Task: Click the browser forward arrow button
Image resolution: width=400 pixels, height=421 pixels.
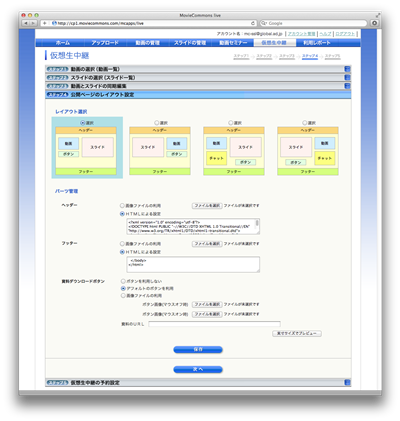Action: [x=33, y=23]
